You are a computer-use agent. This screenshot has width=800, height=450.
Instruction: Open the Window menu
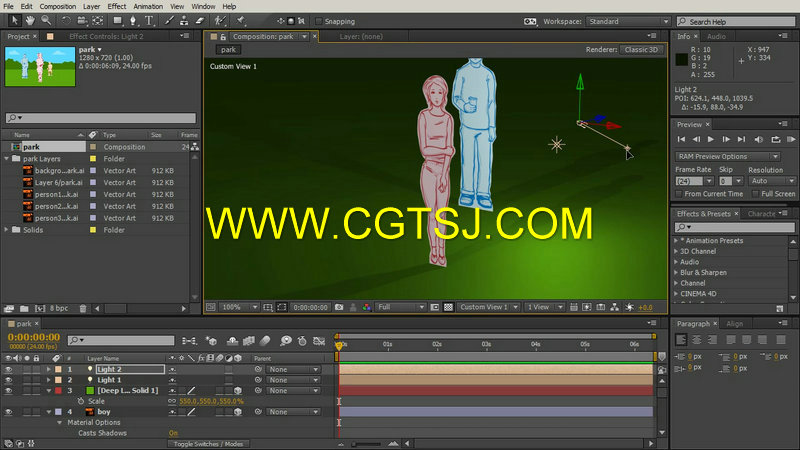point(203,6)
